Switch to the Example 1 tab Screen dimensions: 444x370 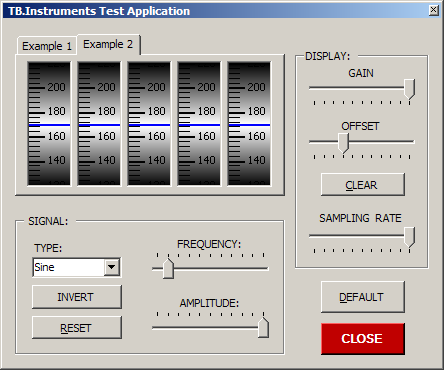[47, 46]
